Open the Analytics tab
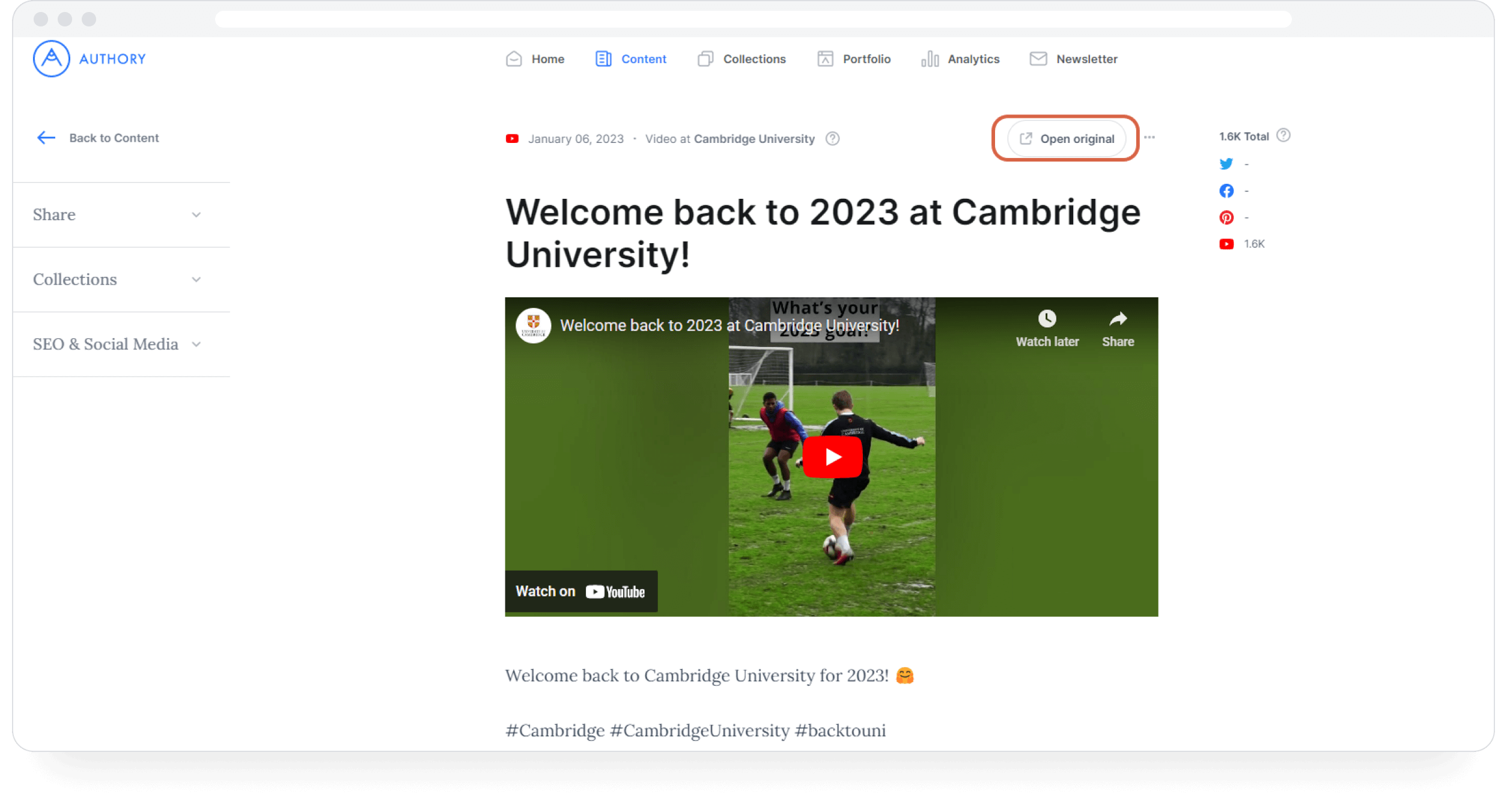This screenshot has width=1507, height=812. (960, 59)
